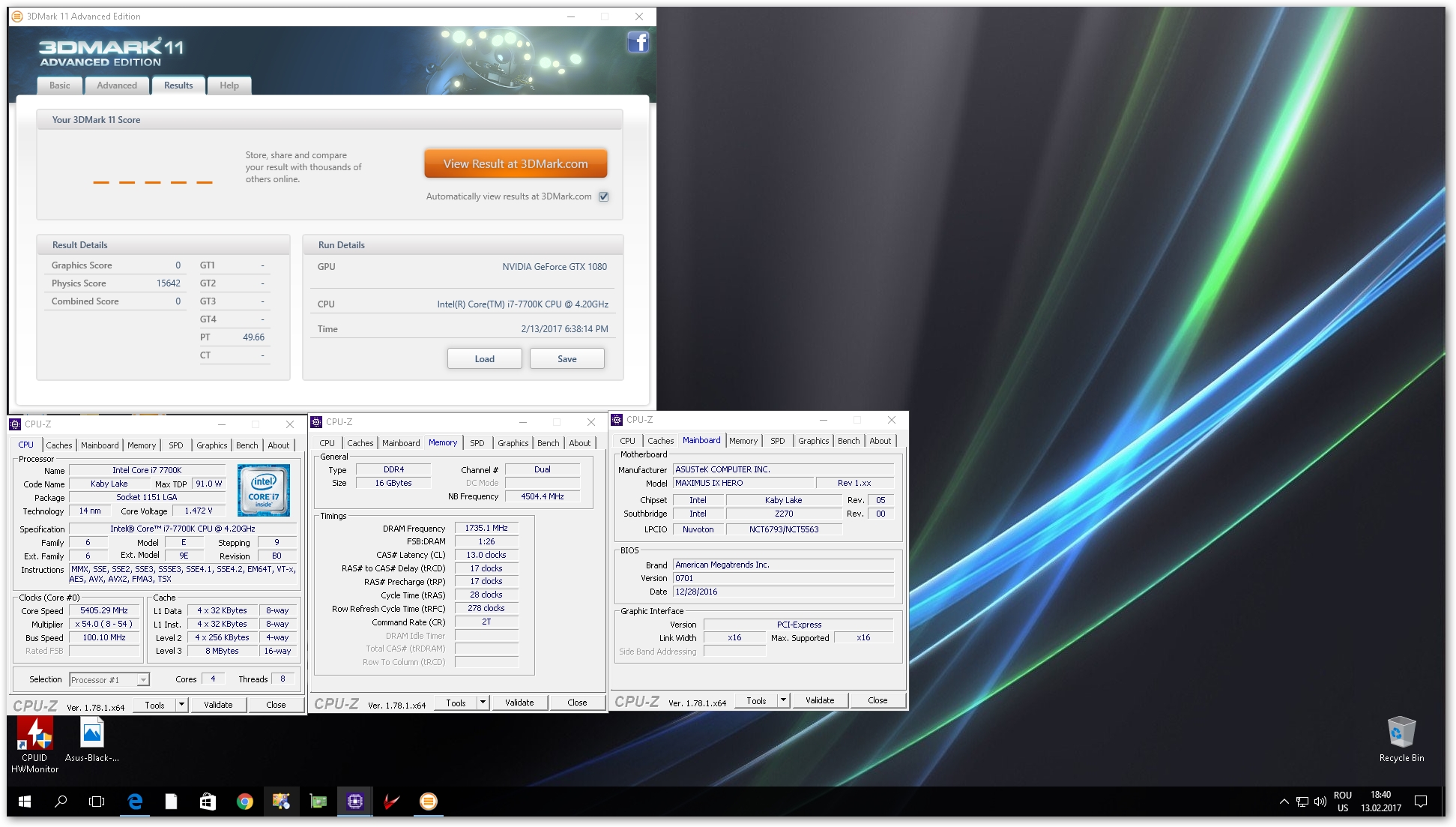Click the purple CPU-Z taskbar icon
Image resolution: width=1456 pixels, height=827 pixels.
coord(354,802)
